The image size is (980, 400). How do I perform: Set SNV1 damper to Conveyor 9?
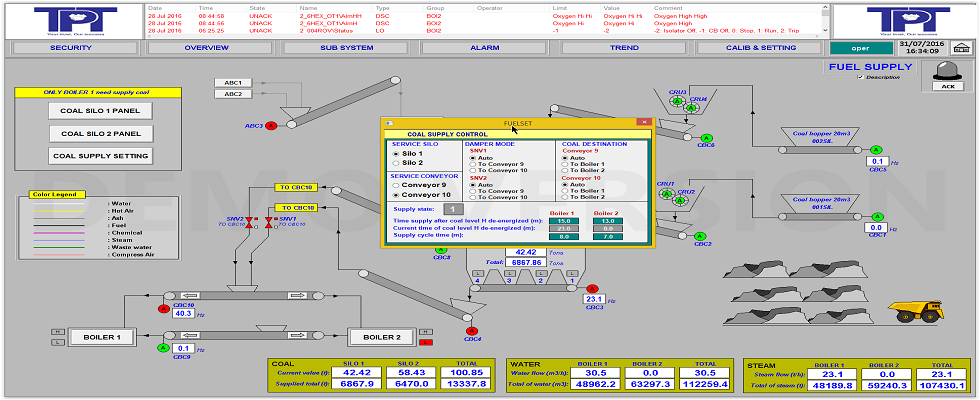point(473,164)
